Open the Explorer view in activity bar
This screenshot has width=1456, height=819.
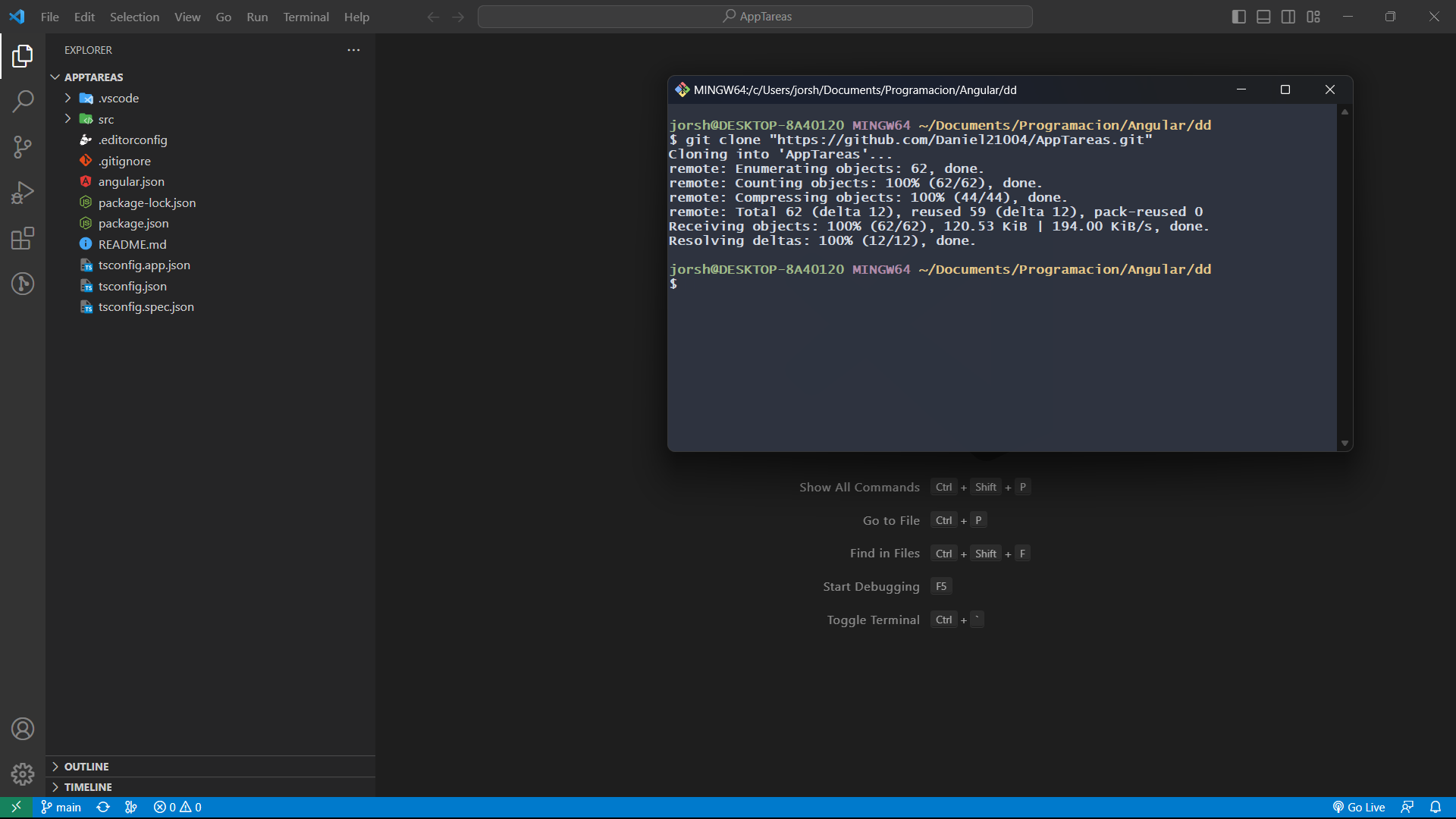coord(23,55)
